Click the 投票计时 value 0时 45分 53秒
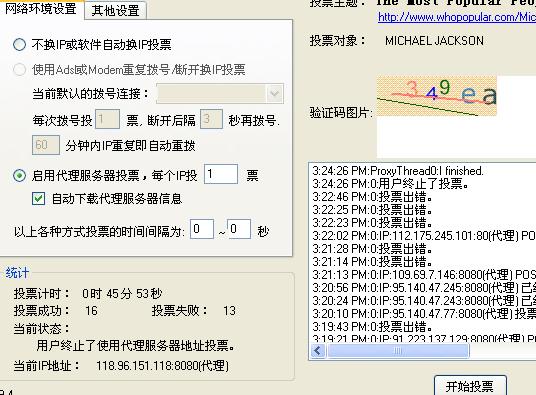The image size is (536, 395). point(122,294)
